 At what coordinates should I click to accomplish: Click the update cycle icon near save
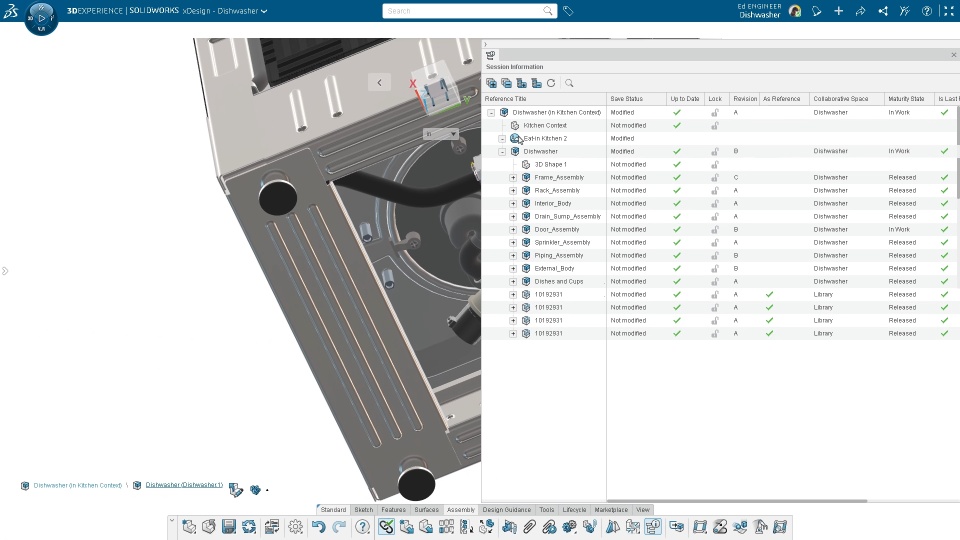pyautogui.click(x=249, y=527)
